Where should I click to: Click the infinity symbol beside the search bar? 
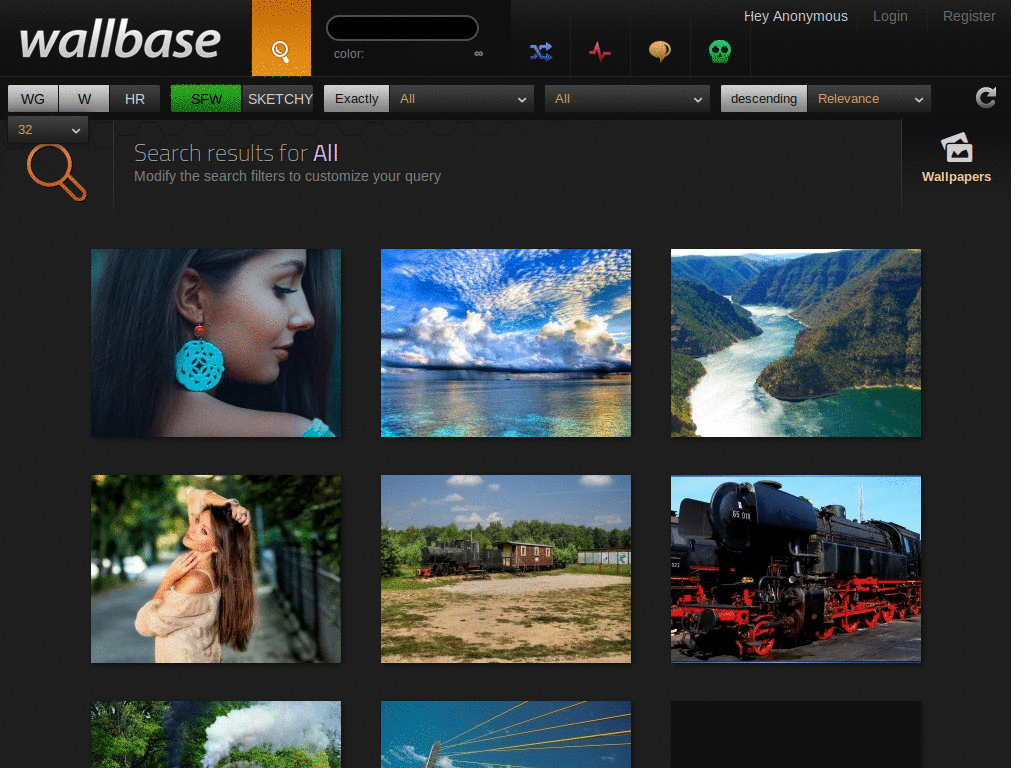point(478,54)
